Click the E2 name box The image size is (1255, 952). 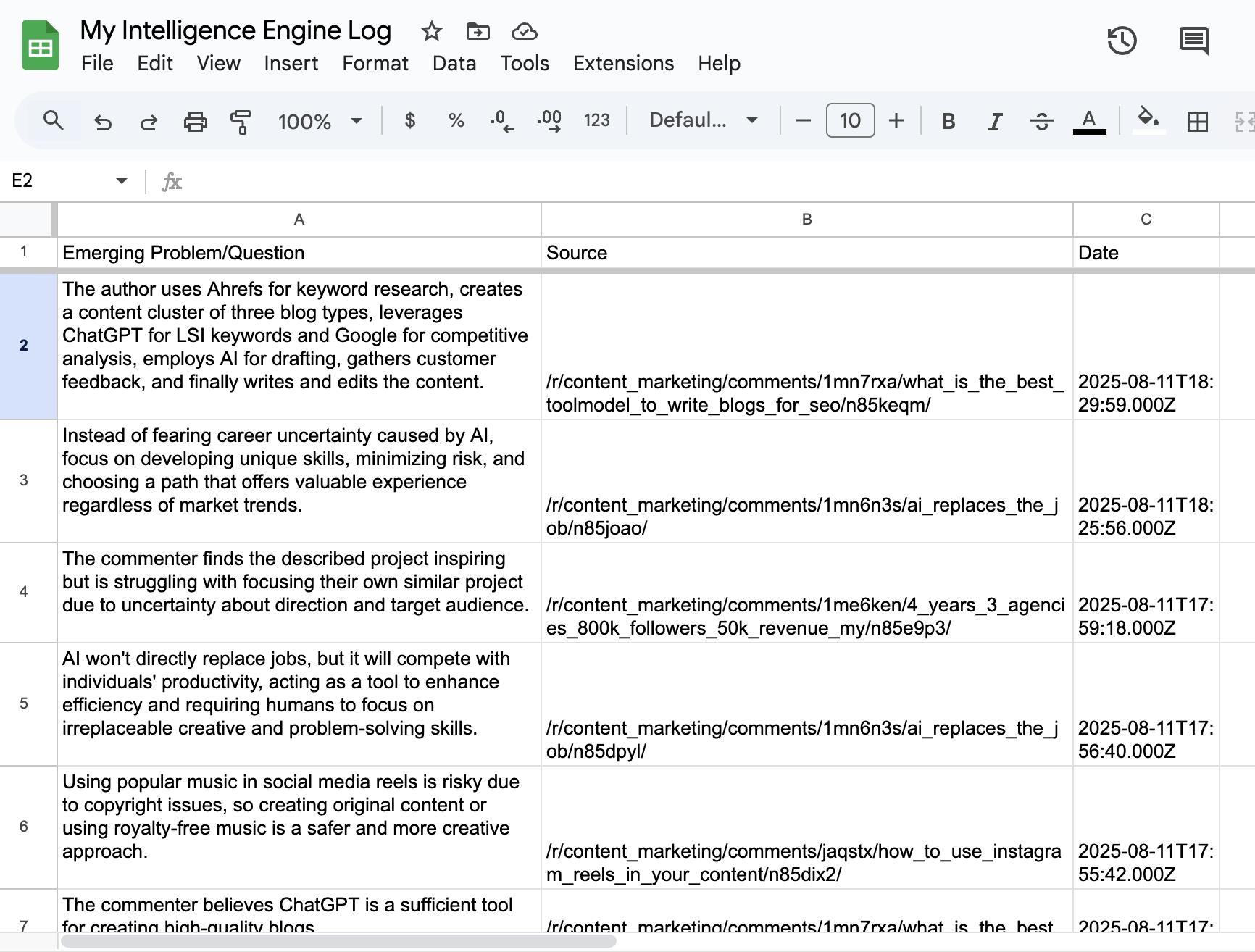58,180
